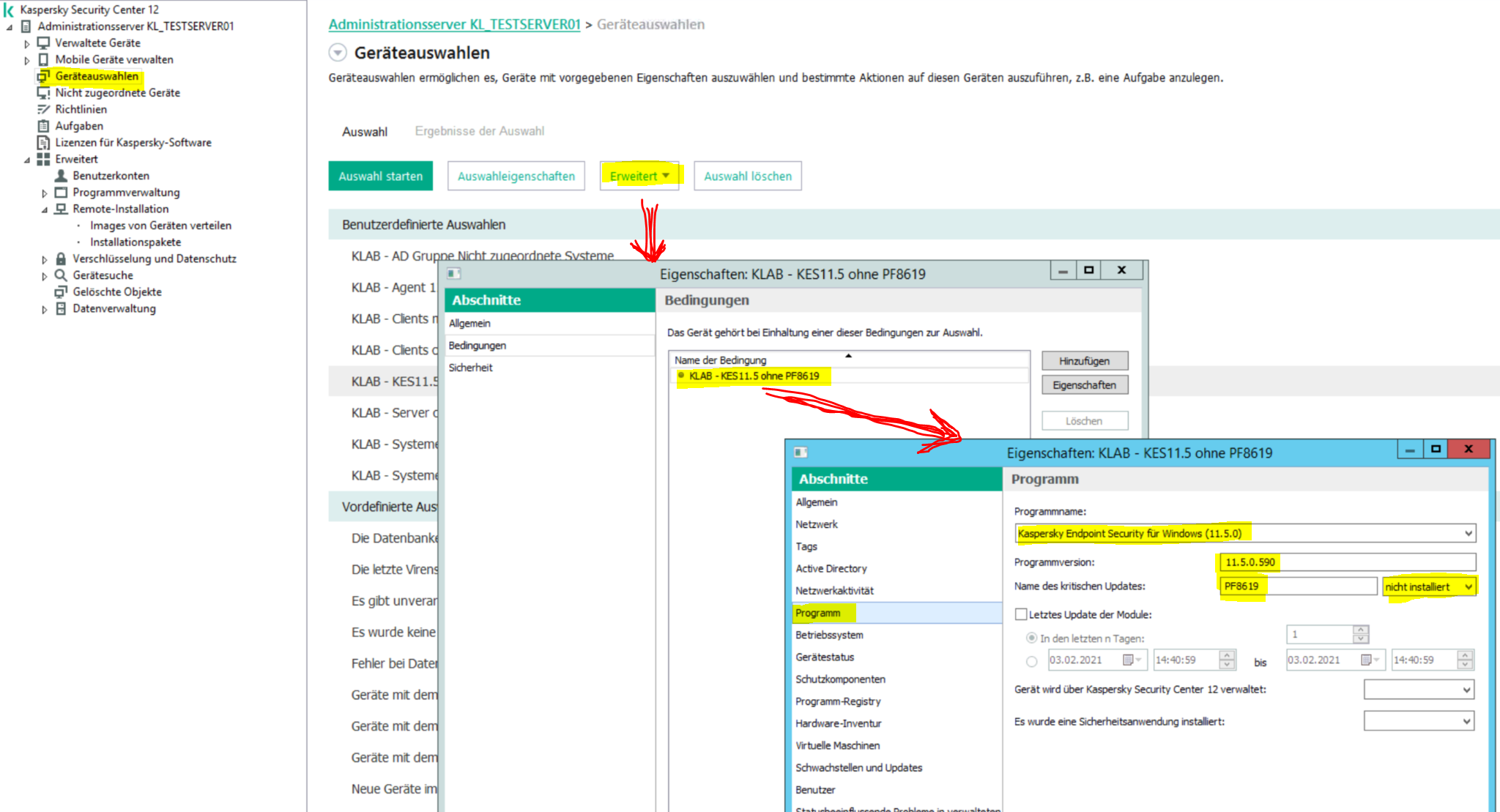
Task: Select the In den letzten n Tagen radio button
Action: [x=1031, y=638]
